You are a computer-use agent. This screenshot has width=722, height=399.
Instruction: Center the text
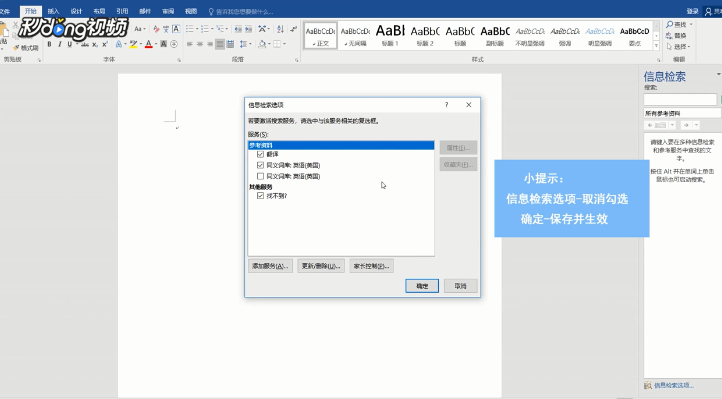pyautogui.click(x=199, y=44)
